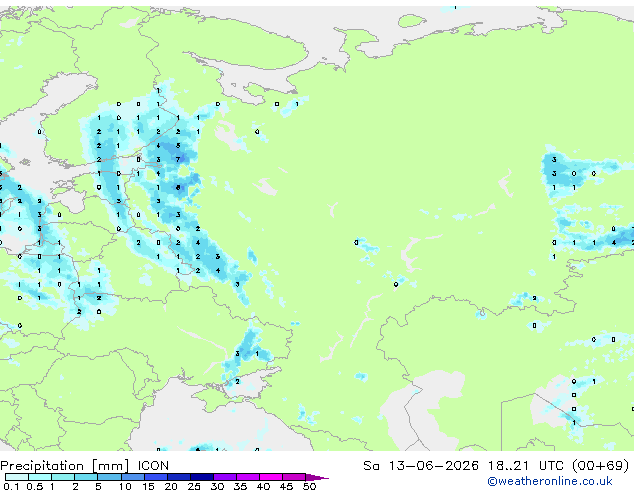Pick the 5–10 mm legend color box
Screen dimensions: 634x490
click(109, 477)
